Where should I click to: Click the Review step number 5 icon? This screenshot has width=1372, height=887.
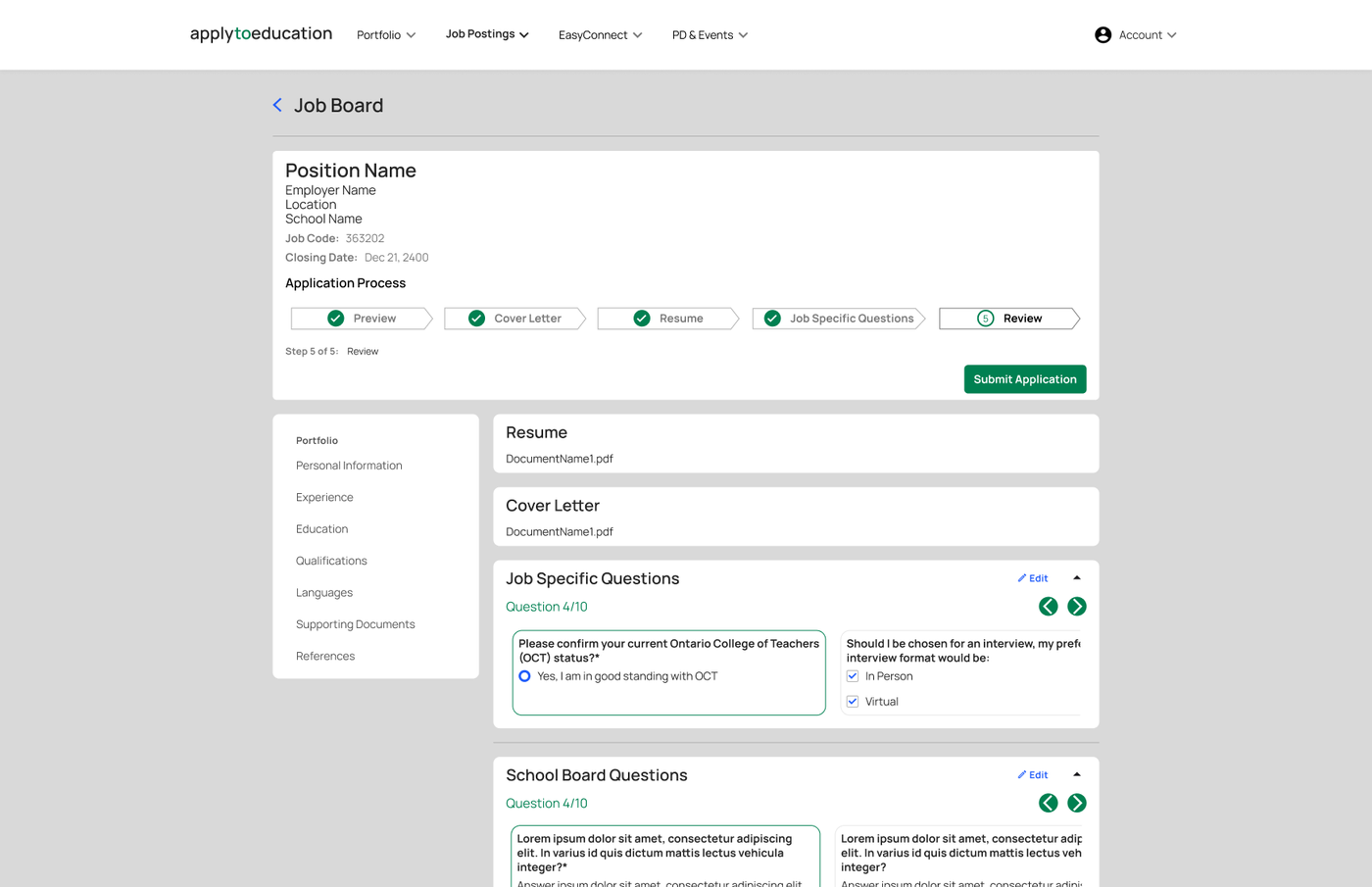click(985, 319)
